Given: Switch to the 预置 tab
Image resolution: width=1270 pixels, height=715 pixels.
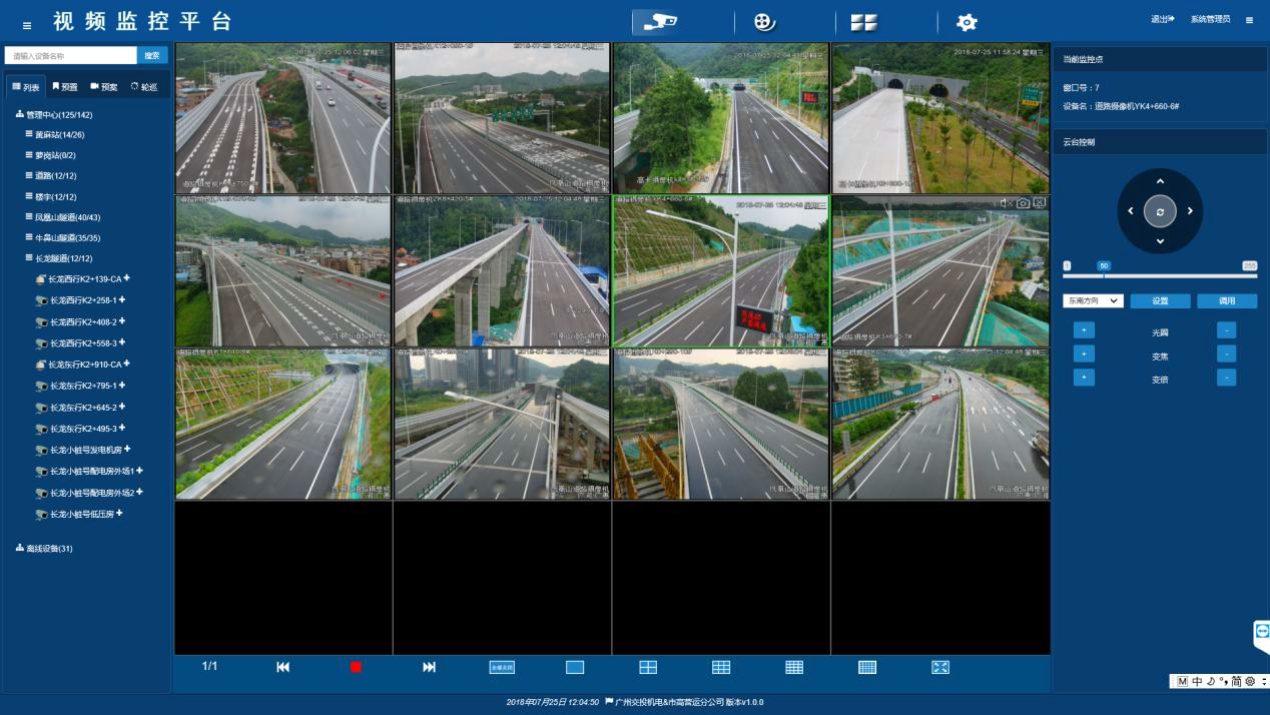Looking at the screenshot, I should [65, 87].
